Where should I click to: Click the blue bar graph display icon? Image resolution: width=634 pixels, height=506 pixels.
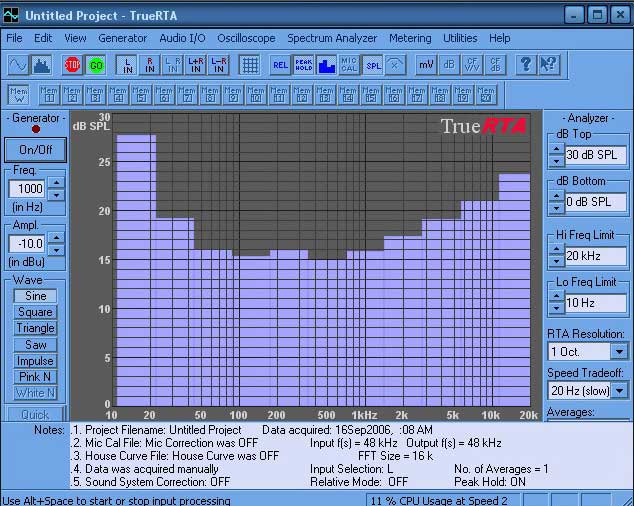click(x=326, y=65)
